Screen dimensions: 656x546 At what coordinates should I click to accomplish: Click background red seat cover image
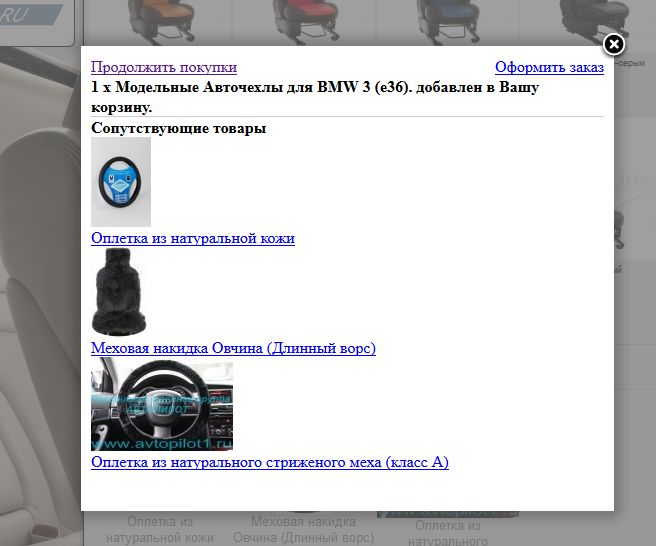305,22
